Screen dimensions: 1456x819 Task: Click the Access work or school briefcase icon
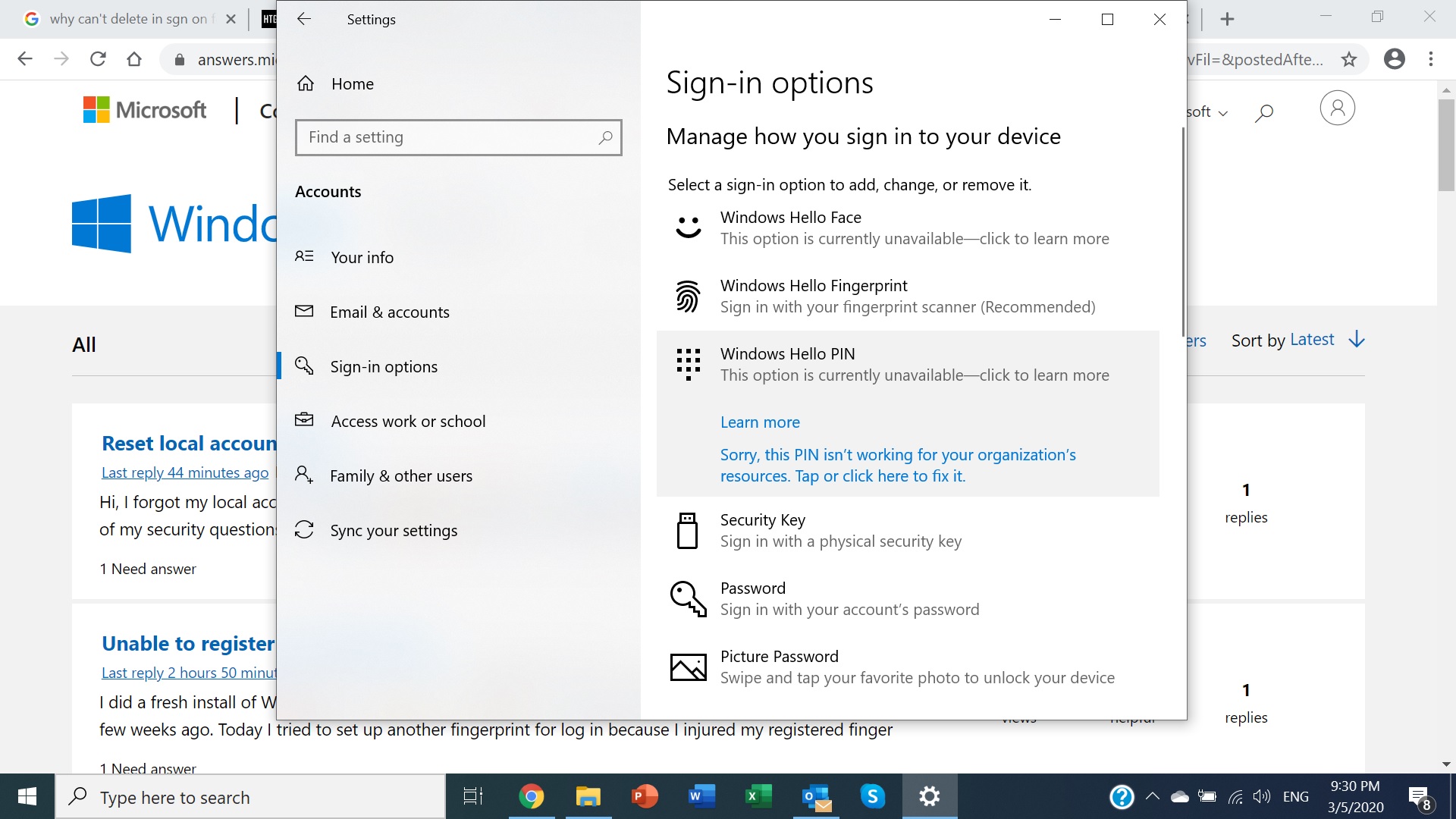304,419
